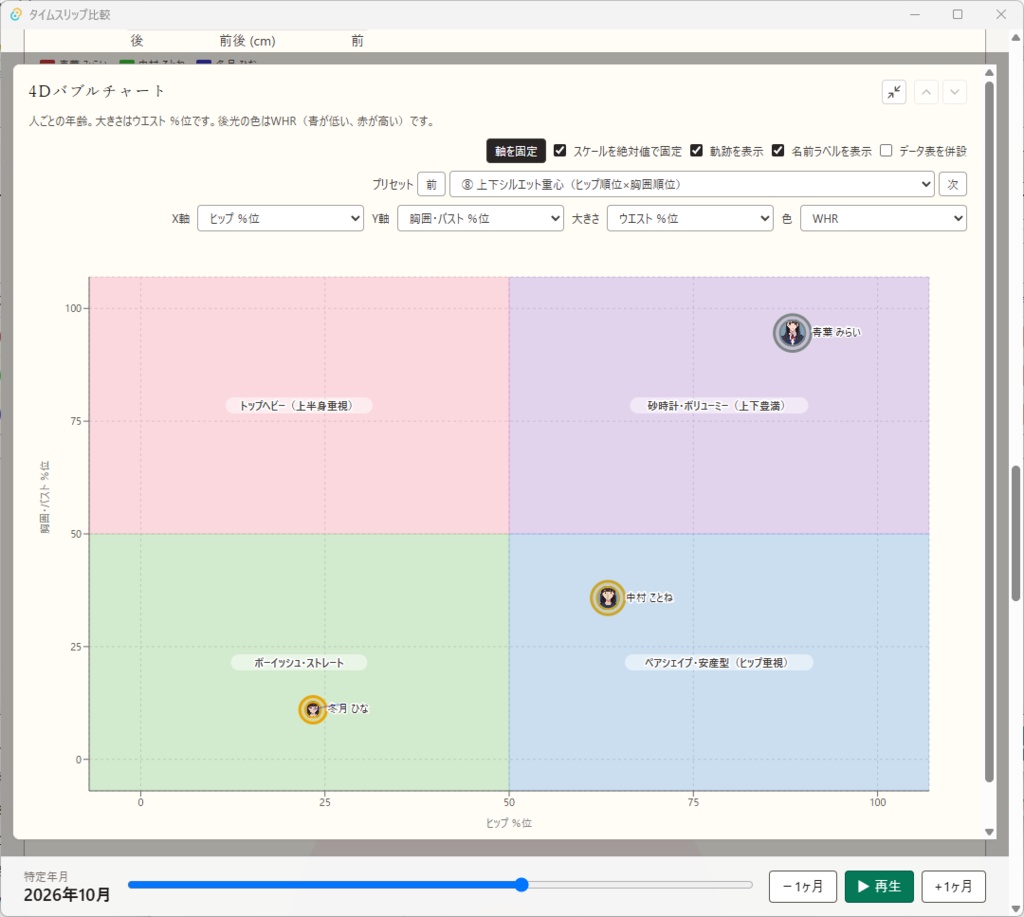Click the トップヘビー（上半身重視） quadrant label

(298, 406)
